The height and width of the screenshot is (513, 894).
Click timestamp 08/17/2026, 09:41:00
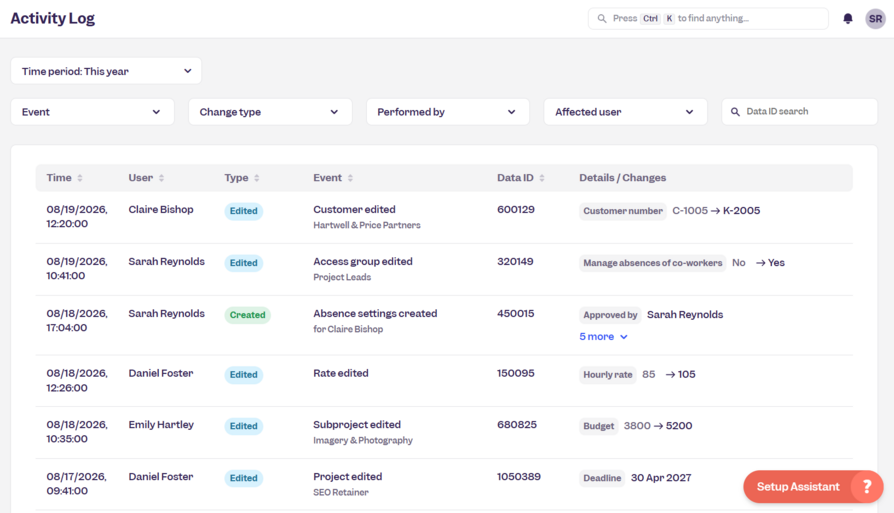click(76, 483)
